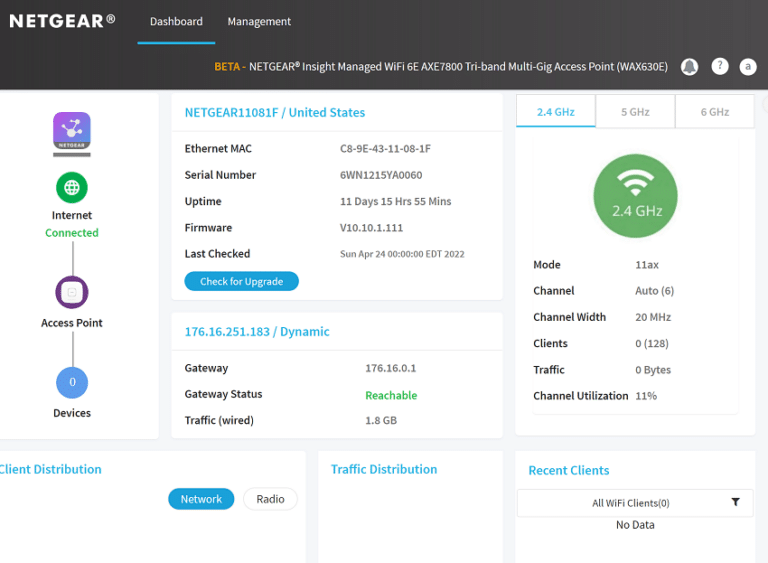Image resolution: width=768 pixels, height=563 pixels.
Task: Select the 6 GHz radio tab
Action: click(x=715, y=112)
